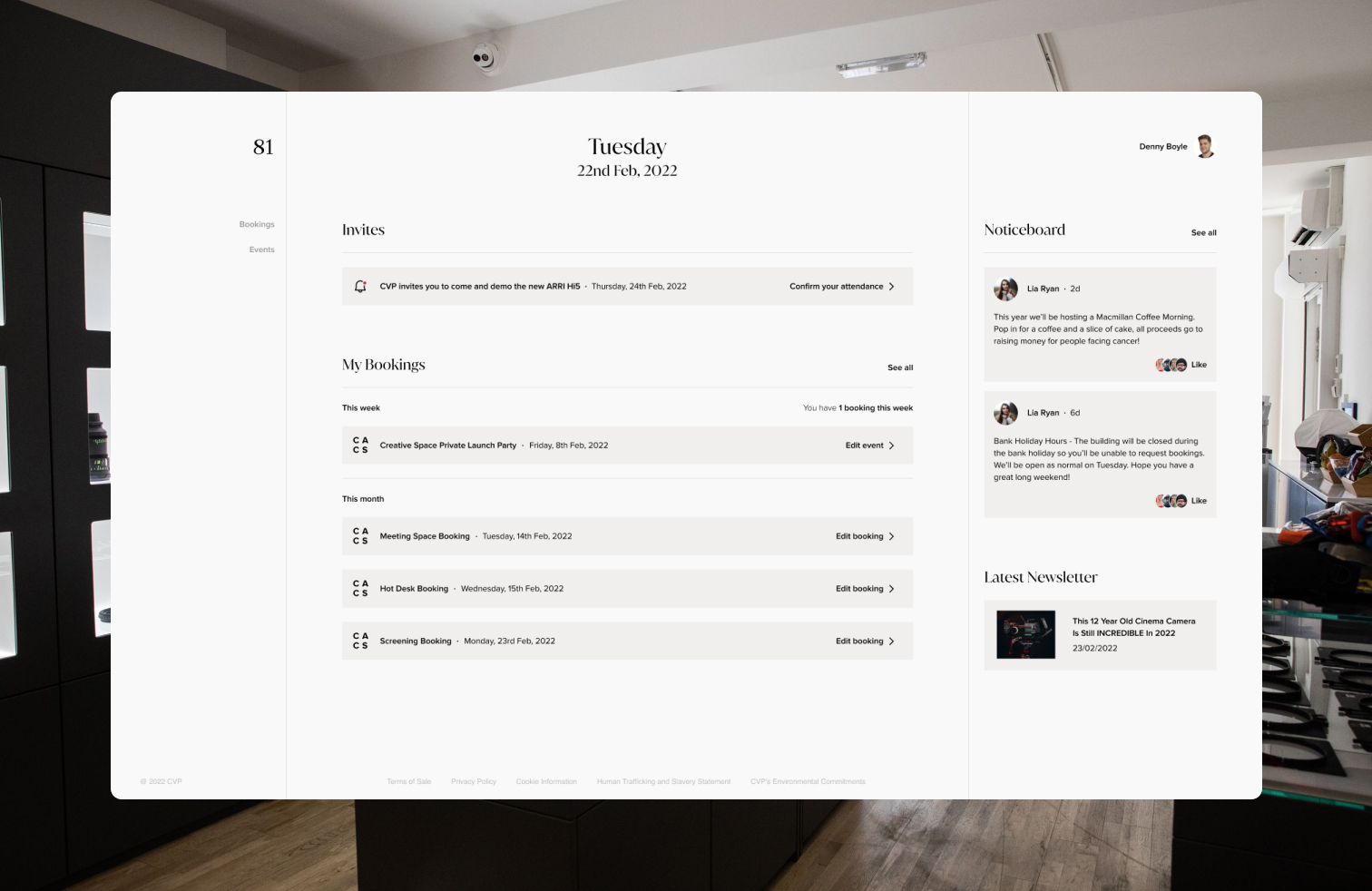Click Lia Ryan's avatar on the 2d post

point(1005,289)
